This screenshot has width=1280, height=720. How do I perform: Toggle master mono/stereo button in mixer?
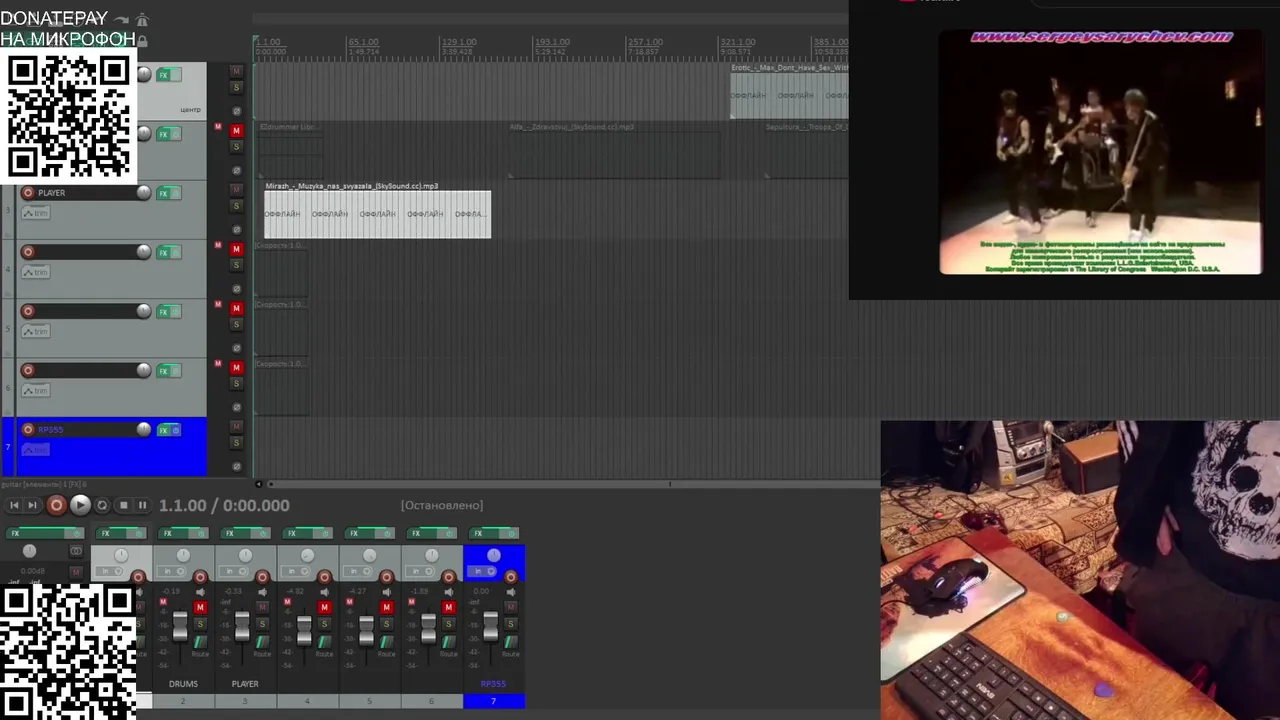[76, 551]
